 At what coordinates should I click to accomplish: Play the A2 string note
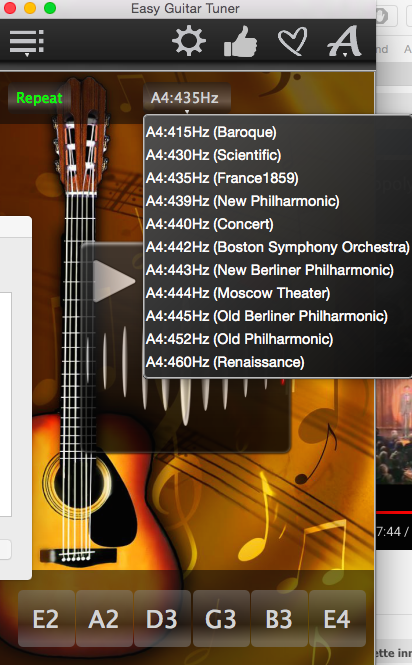click(104, 619)
